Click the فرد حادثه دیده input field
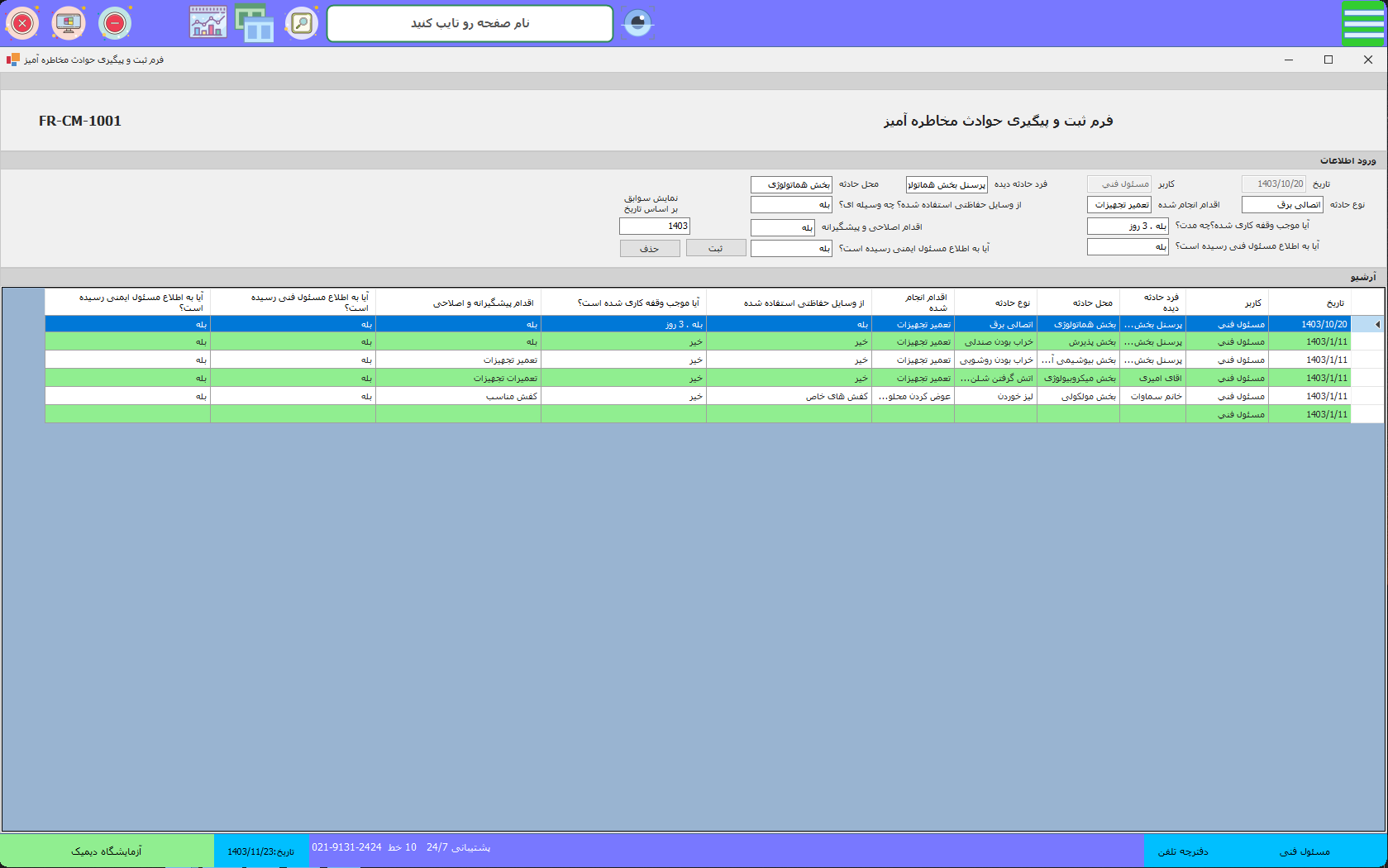Image resolution: width=1388 pixels, height=868 pixels. tap(947, 184)
